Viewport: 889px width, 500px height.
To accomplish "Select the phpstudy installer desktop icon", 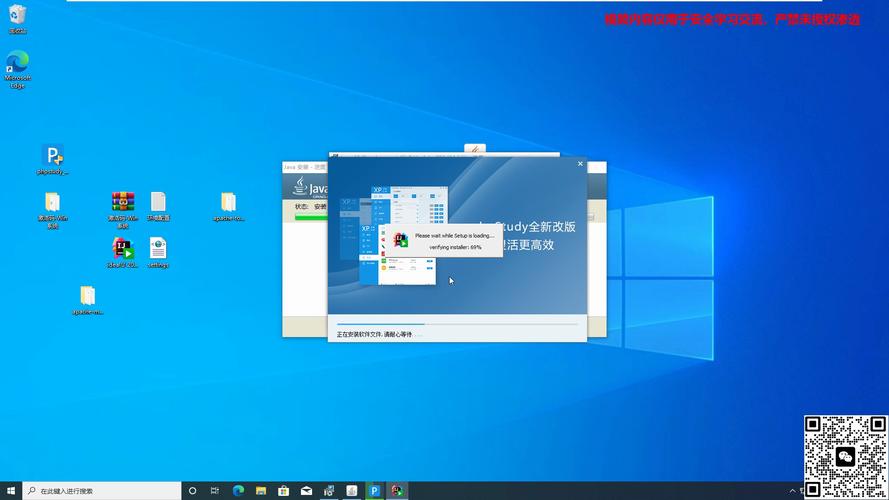I will [53, 159].
